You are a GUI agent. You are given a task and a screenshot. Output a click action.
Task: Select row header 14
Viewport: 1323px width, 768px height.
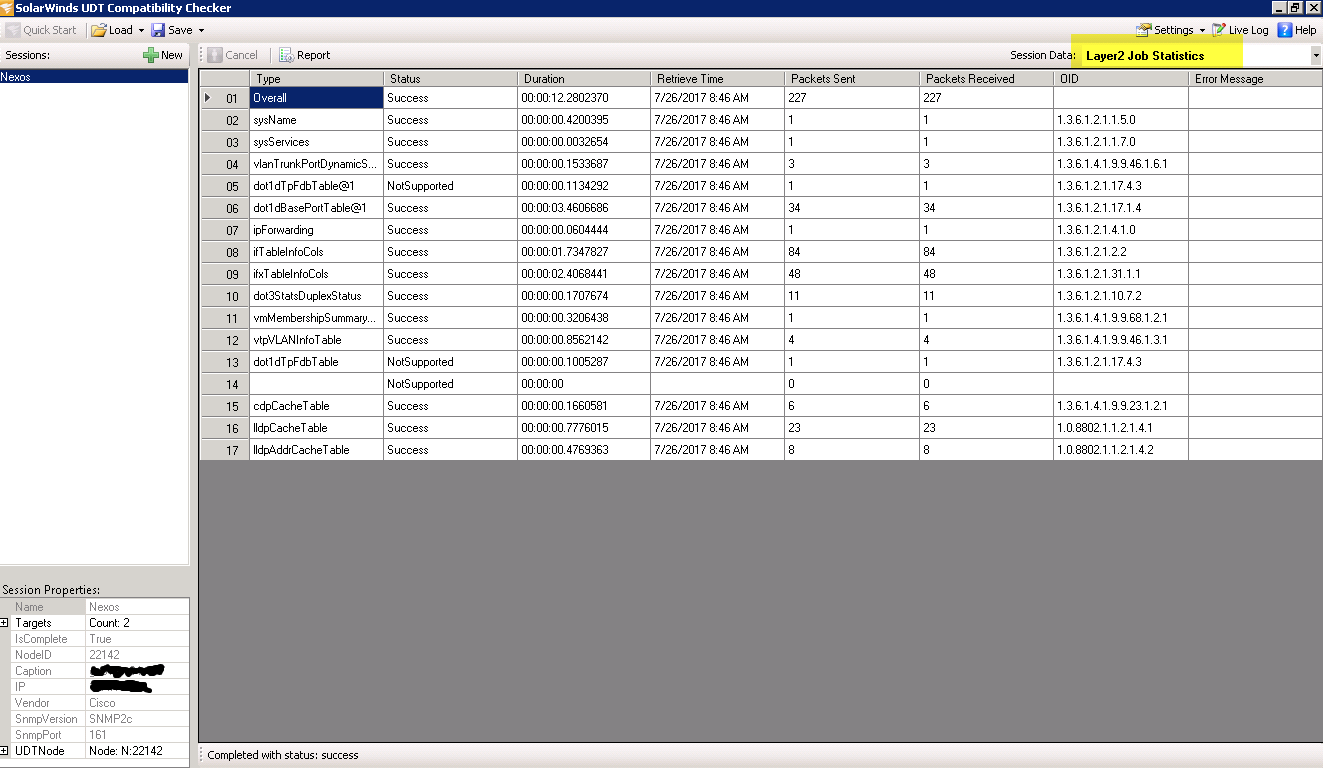(x=225, y=384)
